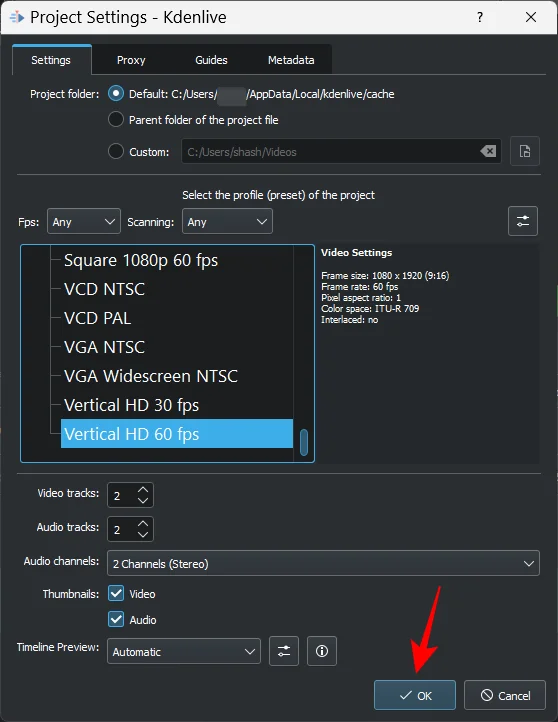Toggle the Audio thumbnails checkbox

click(x=116, y=619)
